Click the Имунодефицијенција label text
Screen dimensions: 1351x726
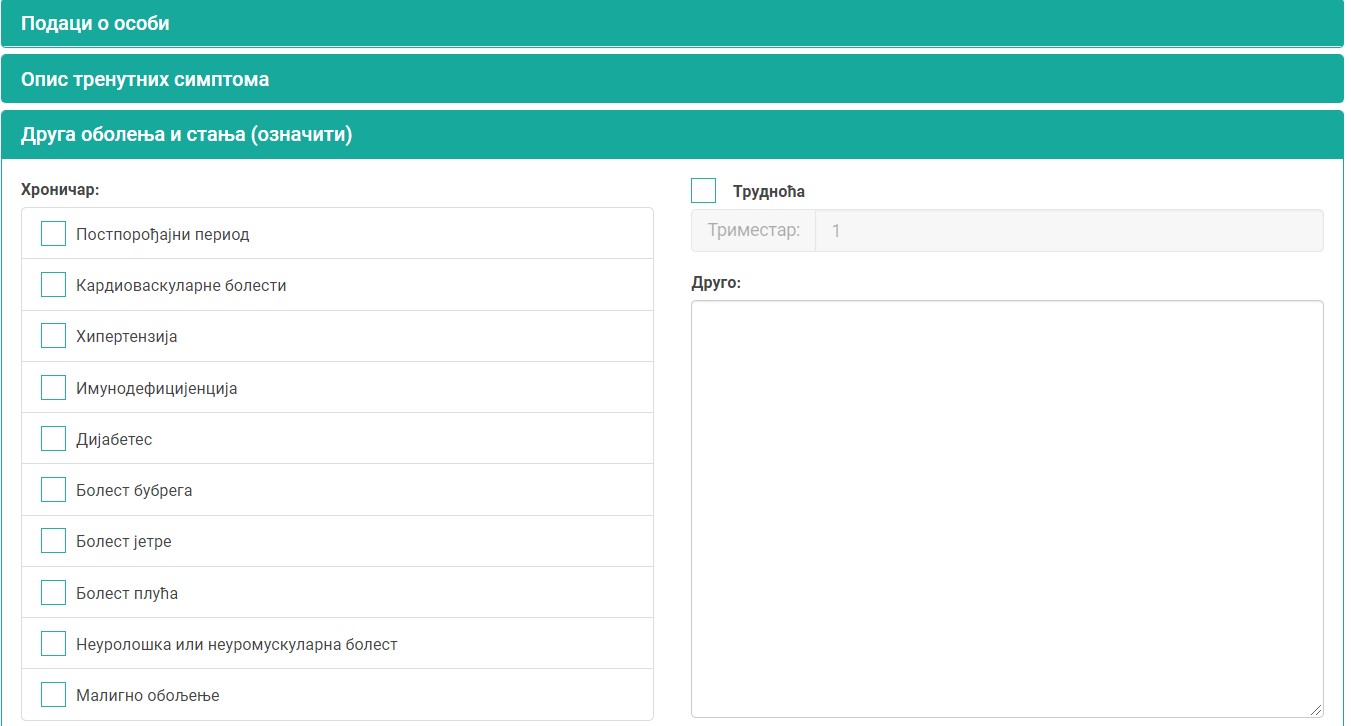[157, 388]
